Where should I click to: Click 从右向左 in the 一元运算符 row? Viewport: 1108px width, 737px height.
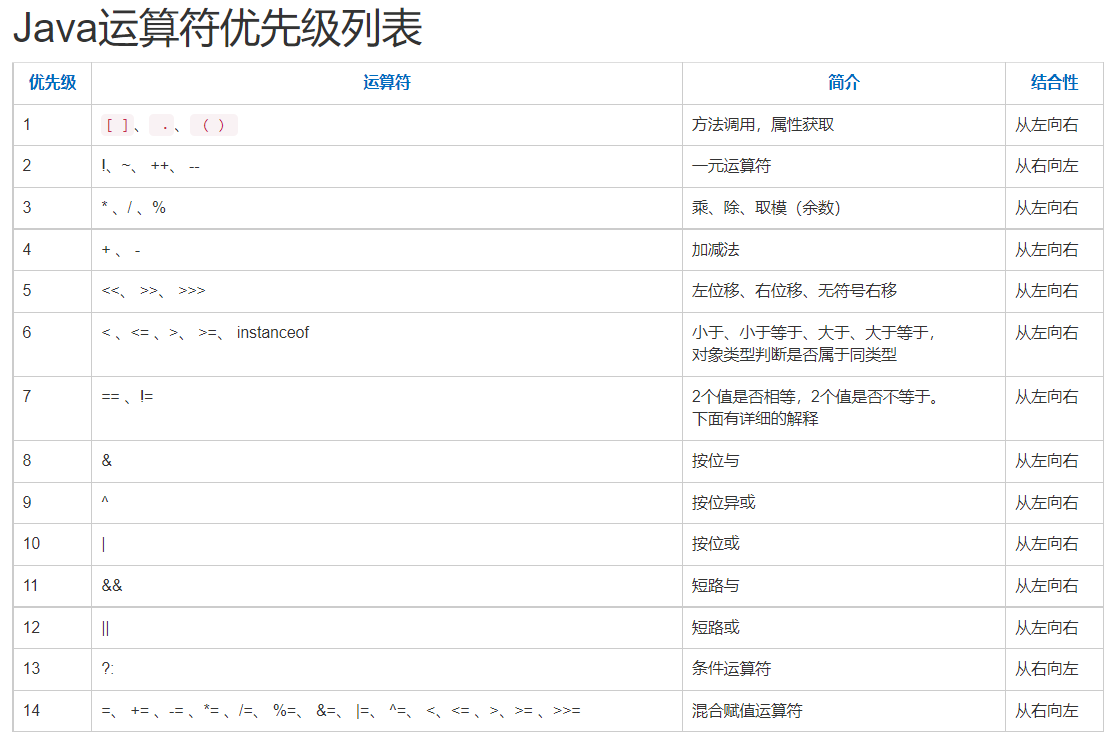pyautogui.click(x=1047, y=166)
